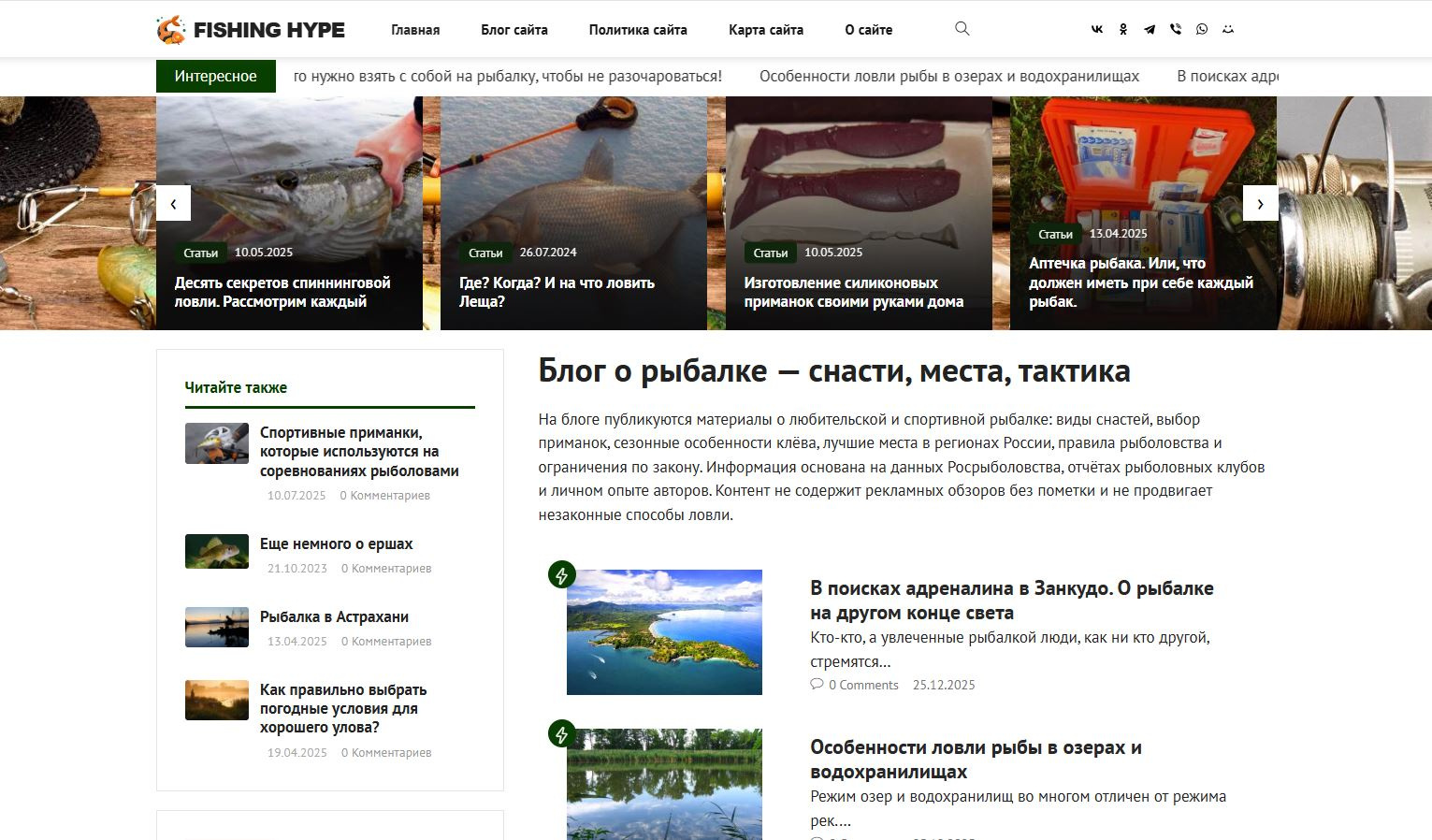Click lightning badge on lake article image

(x=561, y=733)
